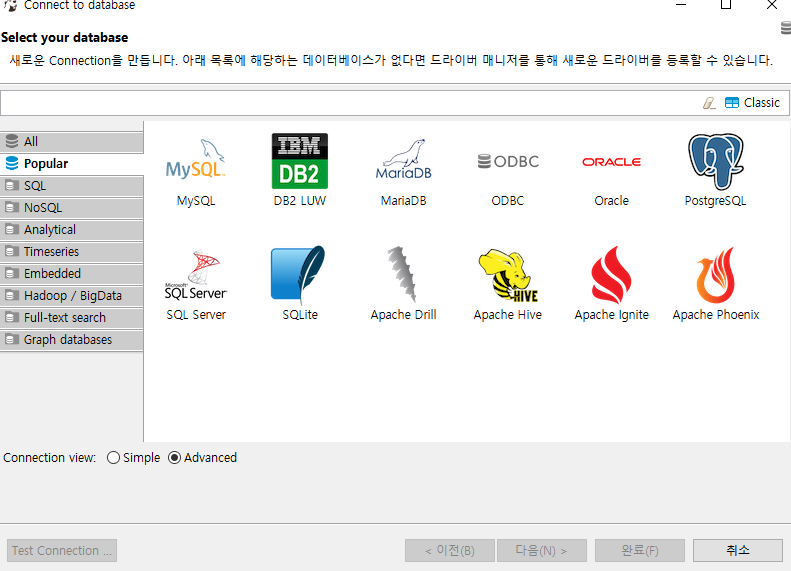Switch to the SQL category
Viewport: 791px width, 571px height.
72,186
